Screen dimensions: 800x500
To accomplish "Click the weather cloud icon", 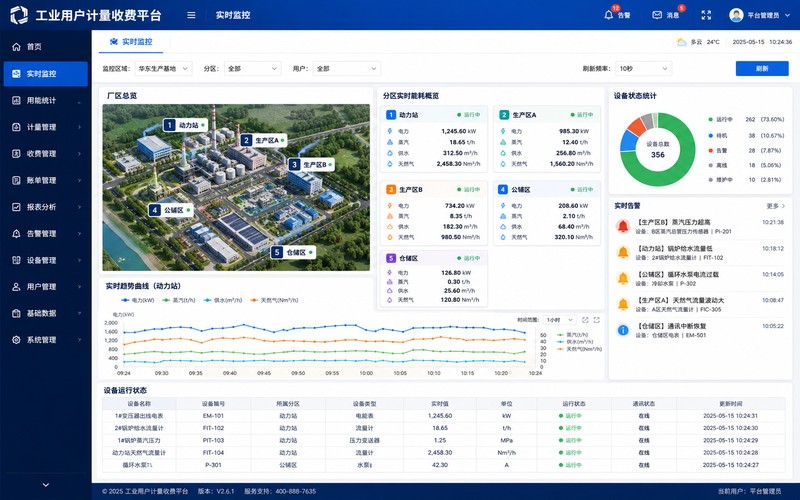I will [x=681, y=42].
